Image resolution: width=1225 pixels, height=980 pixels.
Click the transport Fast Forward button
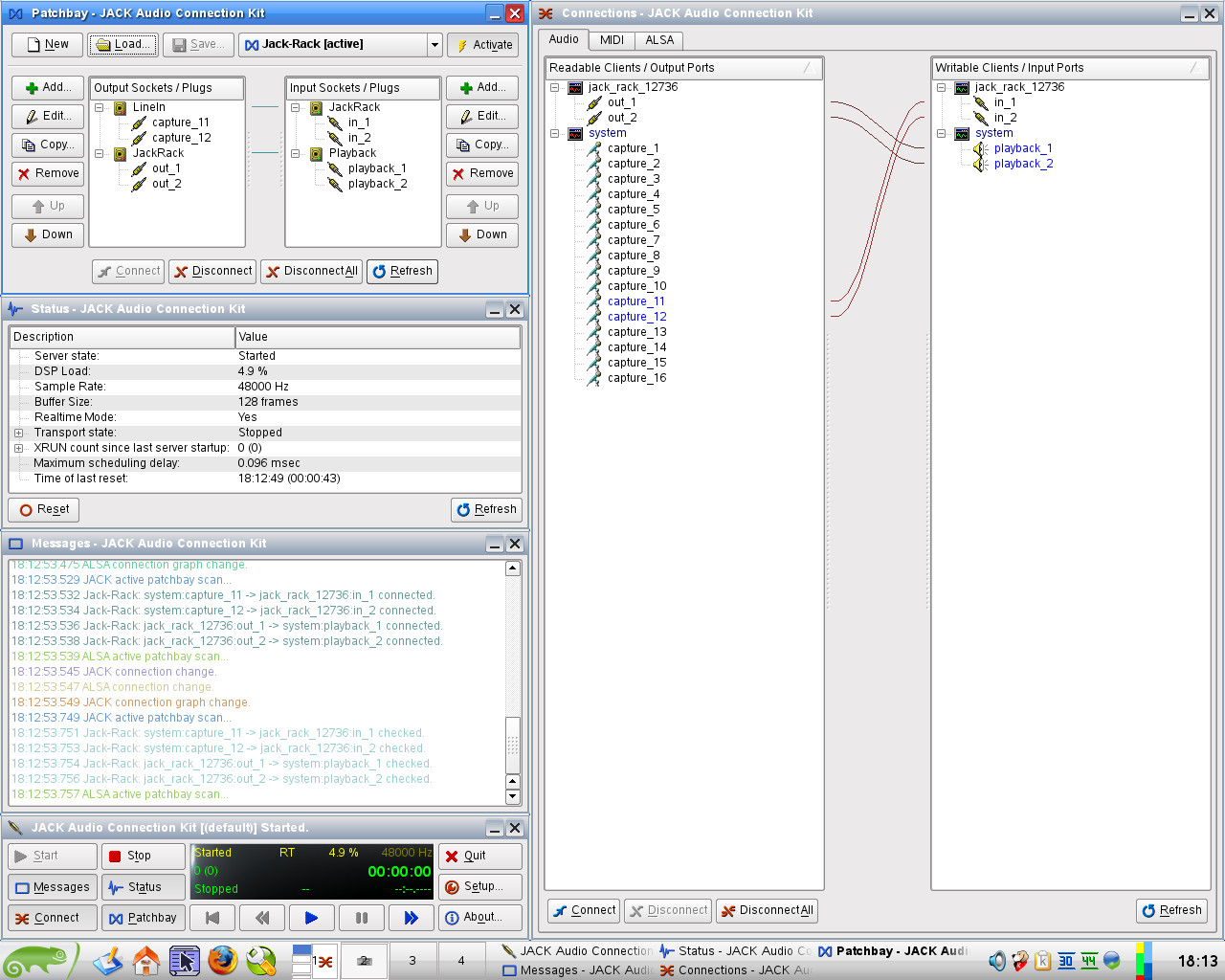[411, 918]
